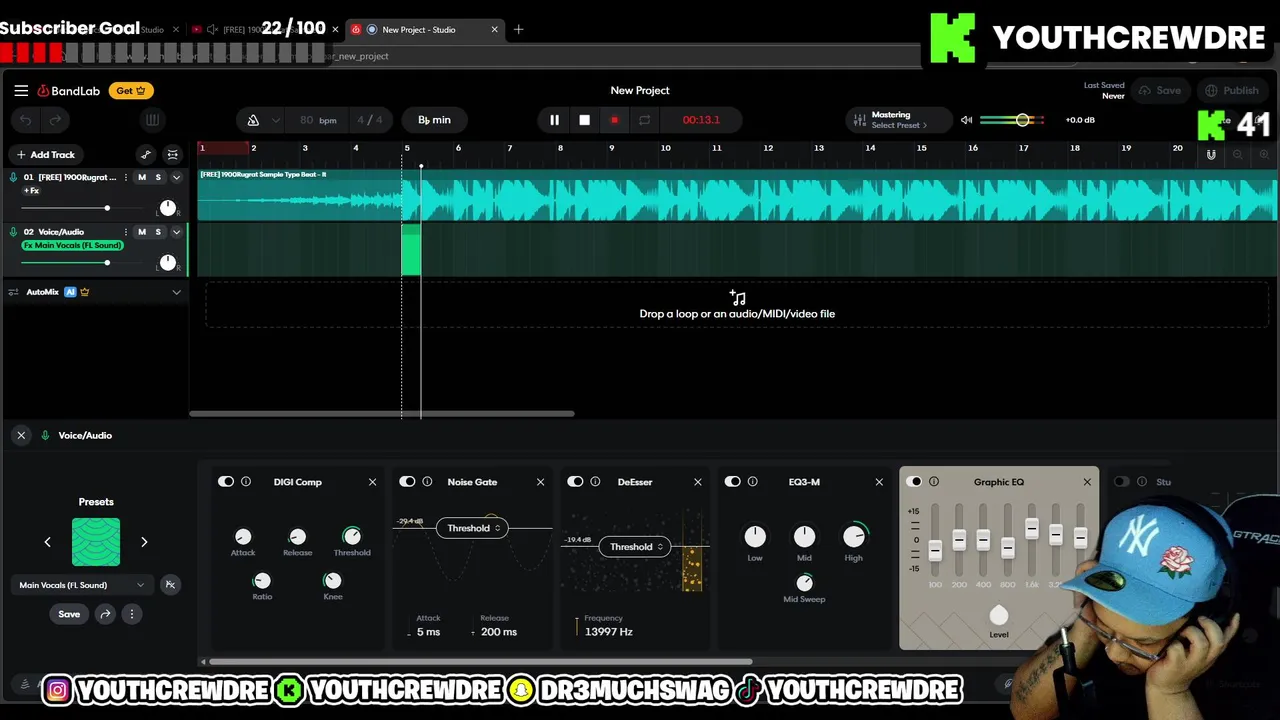Mute track 01 with M button

click(x=142, y=177)
